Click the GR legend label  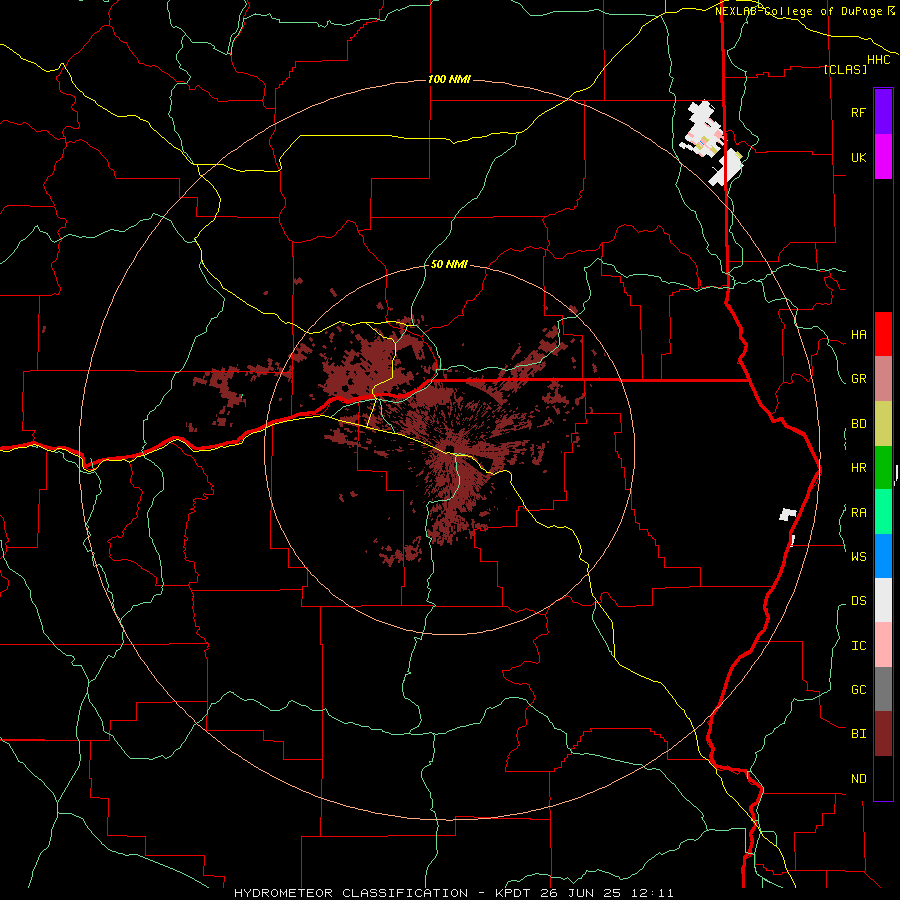(x=858, y=379)
